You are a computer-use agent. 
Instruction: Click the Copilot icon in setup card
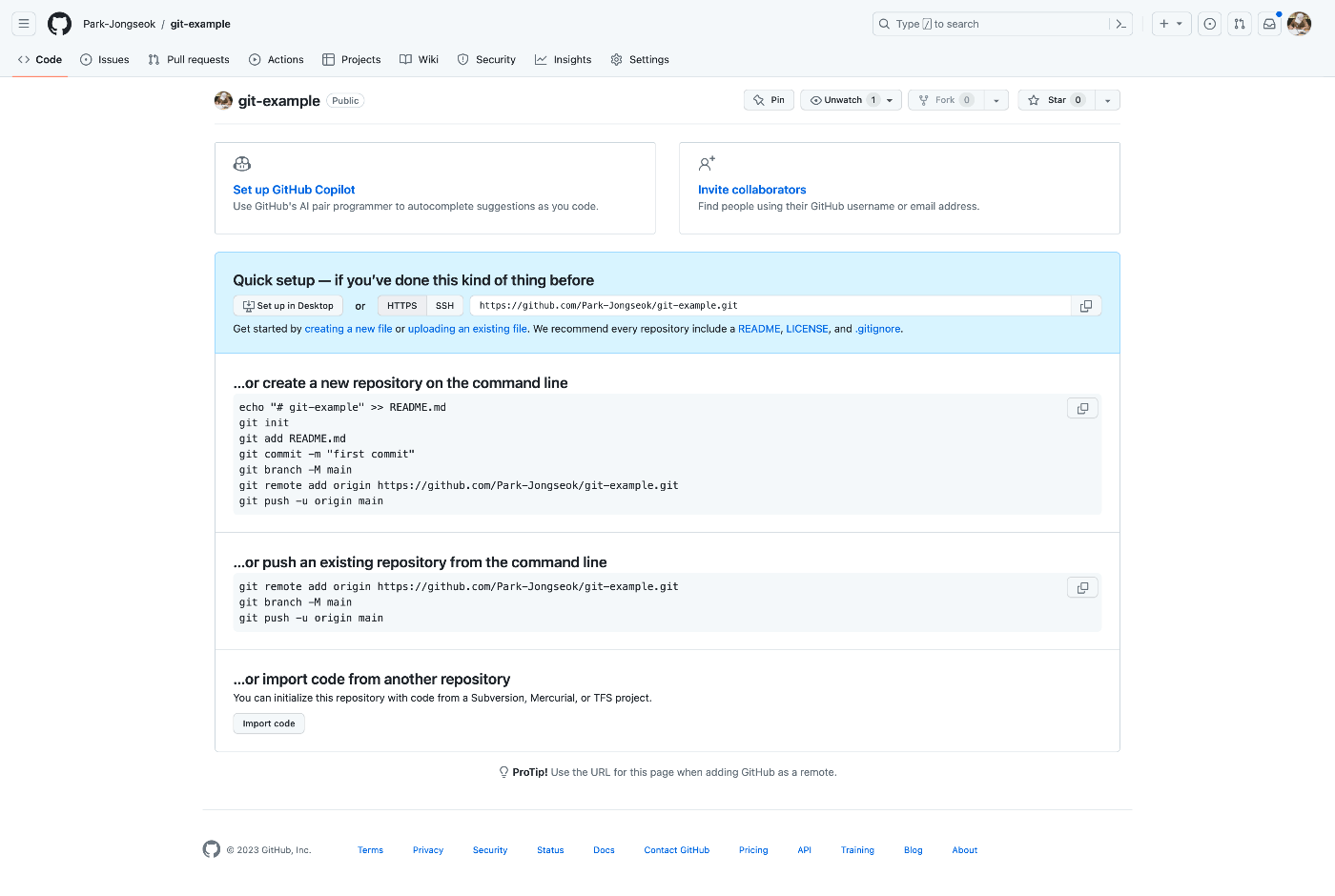[242, 164]
